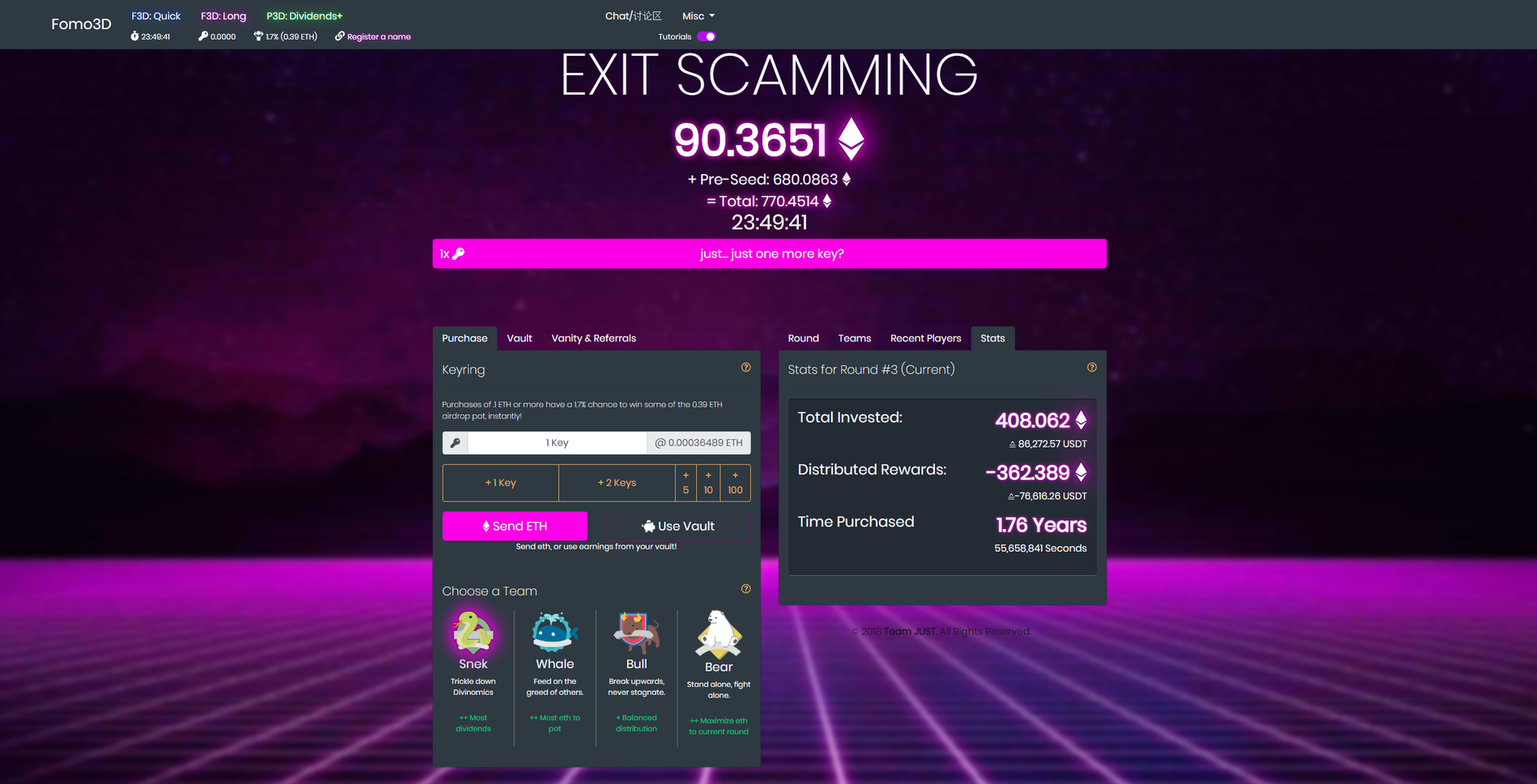Image resolution: width=1537 pixels, height=784 pixels.
Task: Switch to the Vault tab
Action: (x=520, y=338)
